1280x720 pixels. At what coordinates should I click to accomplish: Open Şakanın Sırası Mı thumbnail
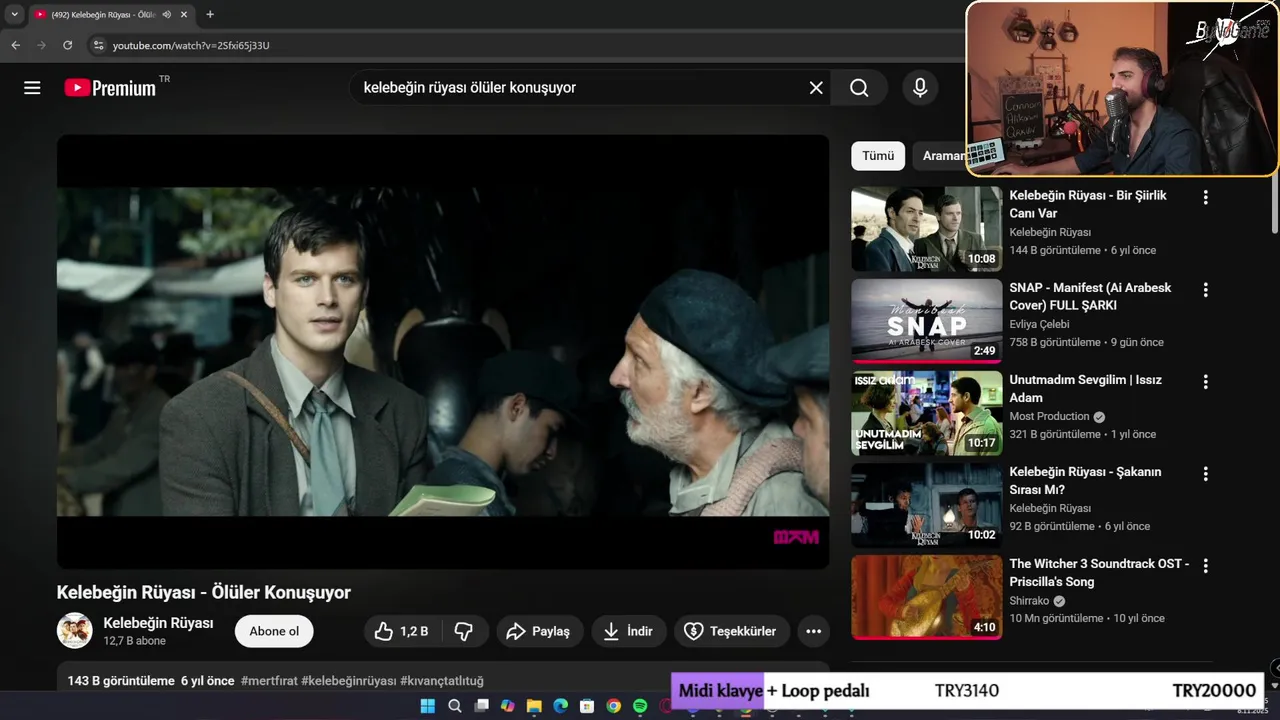pyautogui.click(x=927, y=505)
